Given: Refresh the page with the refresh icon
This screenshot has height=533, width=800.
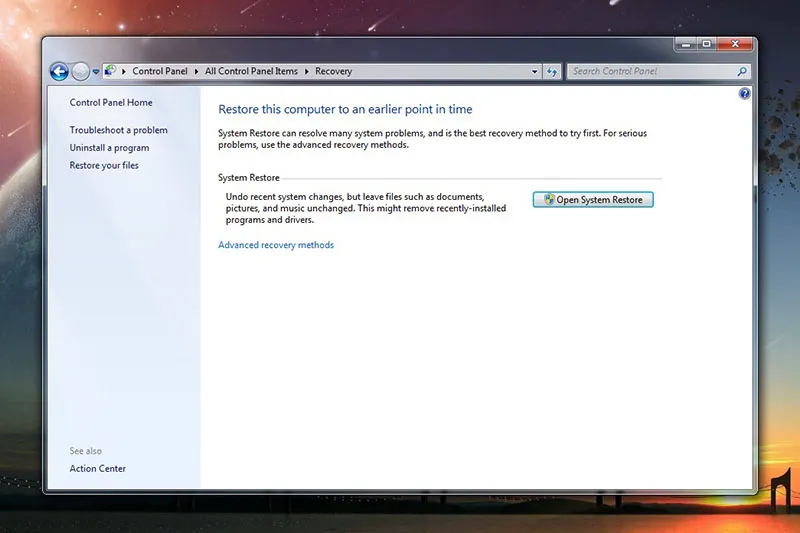Looking at the screenshot, I should [553, 72].
